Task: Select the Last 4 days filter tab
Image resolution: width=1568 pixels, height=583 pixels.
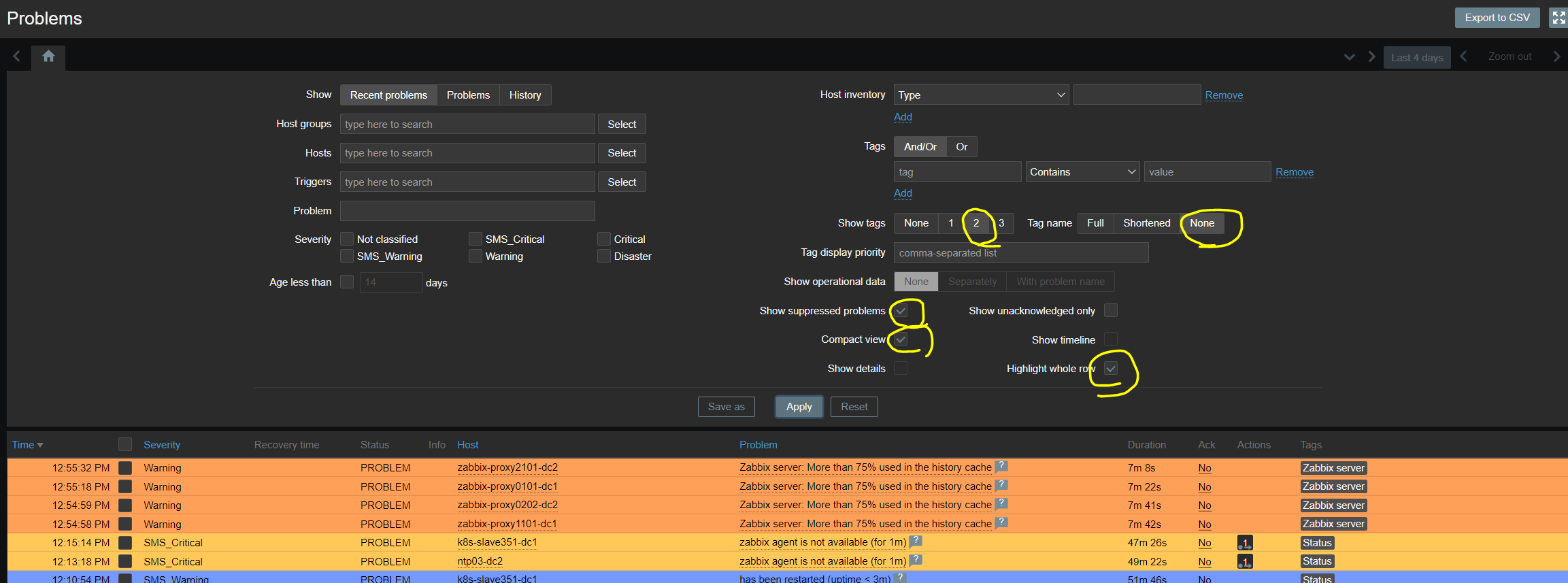Action: 1416,58
